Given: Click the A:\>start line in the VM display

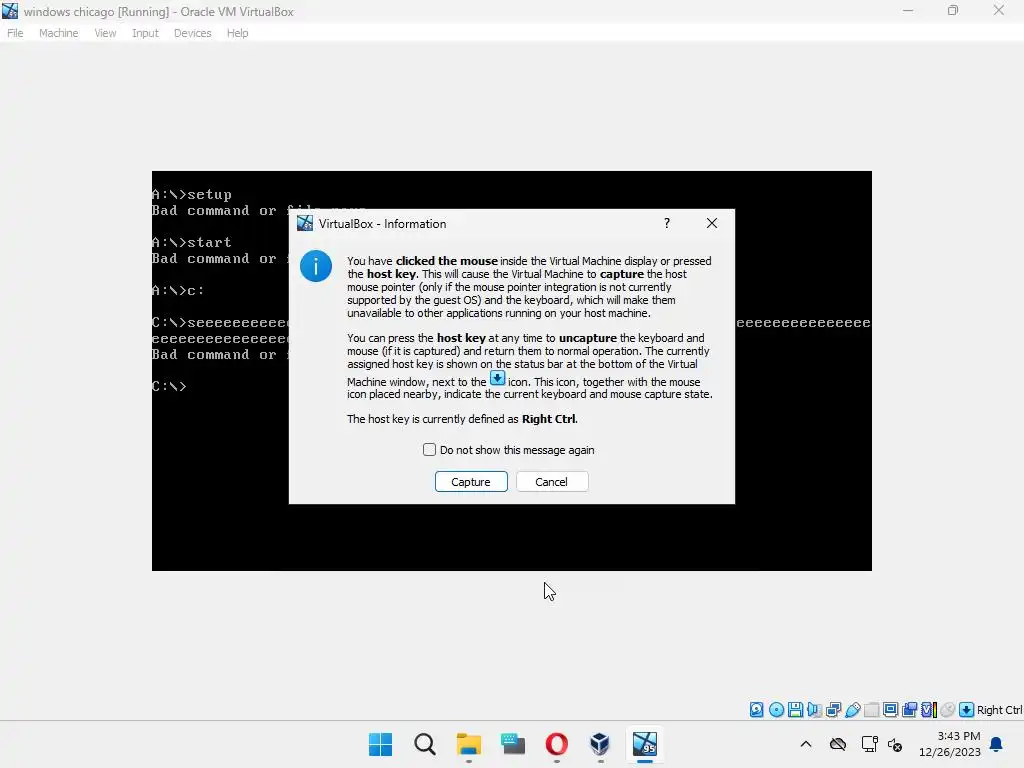Looking at the screenshot, I should coord(192,242).
